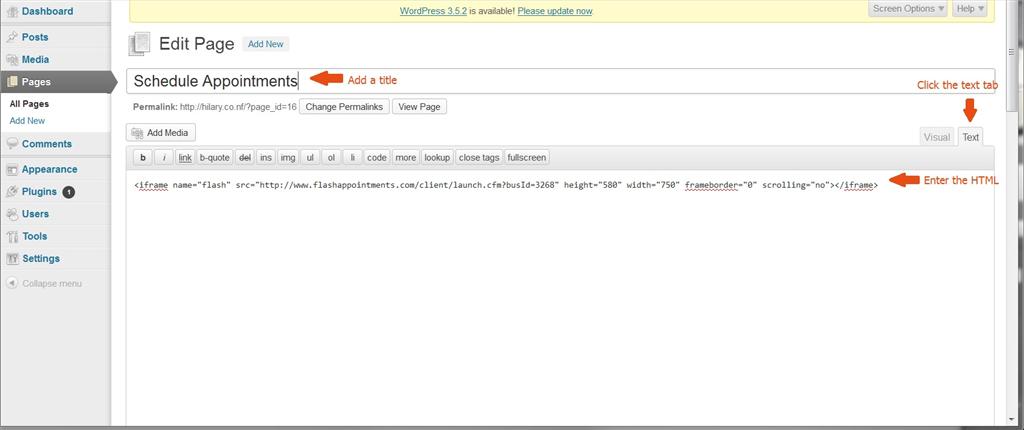Image resolution: width=1024 pixels, height=430 pixels.
Task: Switch to the Text editor tab
Action: (x=970, y=137)
